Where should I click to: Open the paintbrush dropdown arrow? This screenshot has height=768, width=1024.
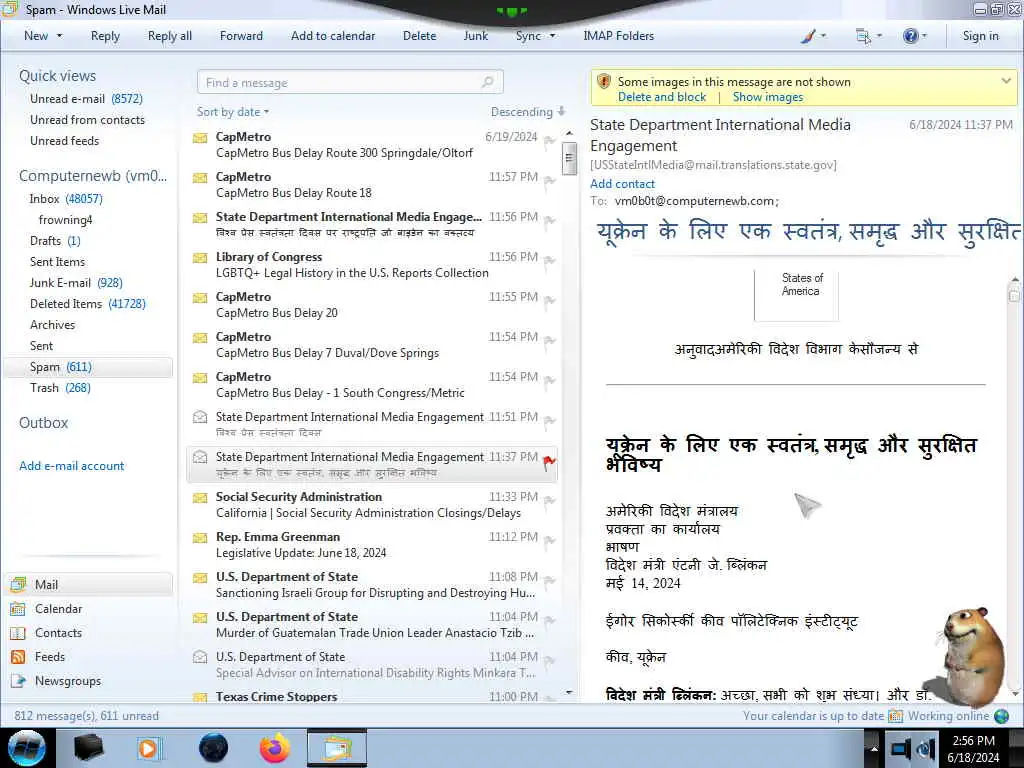click(823, 37)
